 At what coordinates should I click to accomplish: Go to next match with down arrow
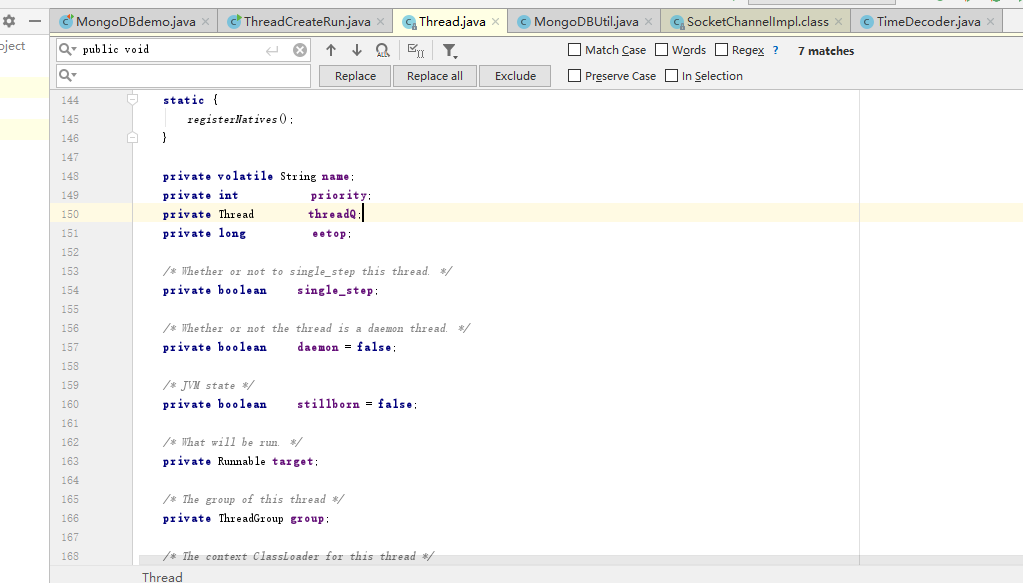(x=356, y=50)
